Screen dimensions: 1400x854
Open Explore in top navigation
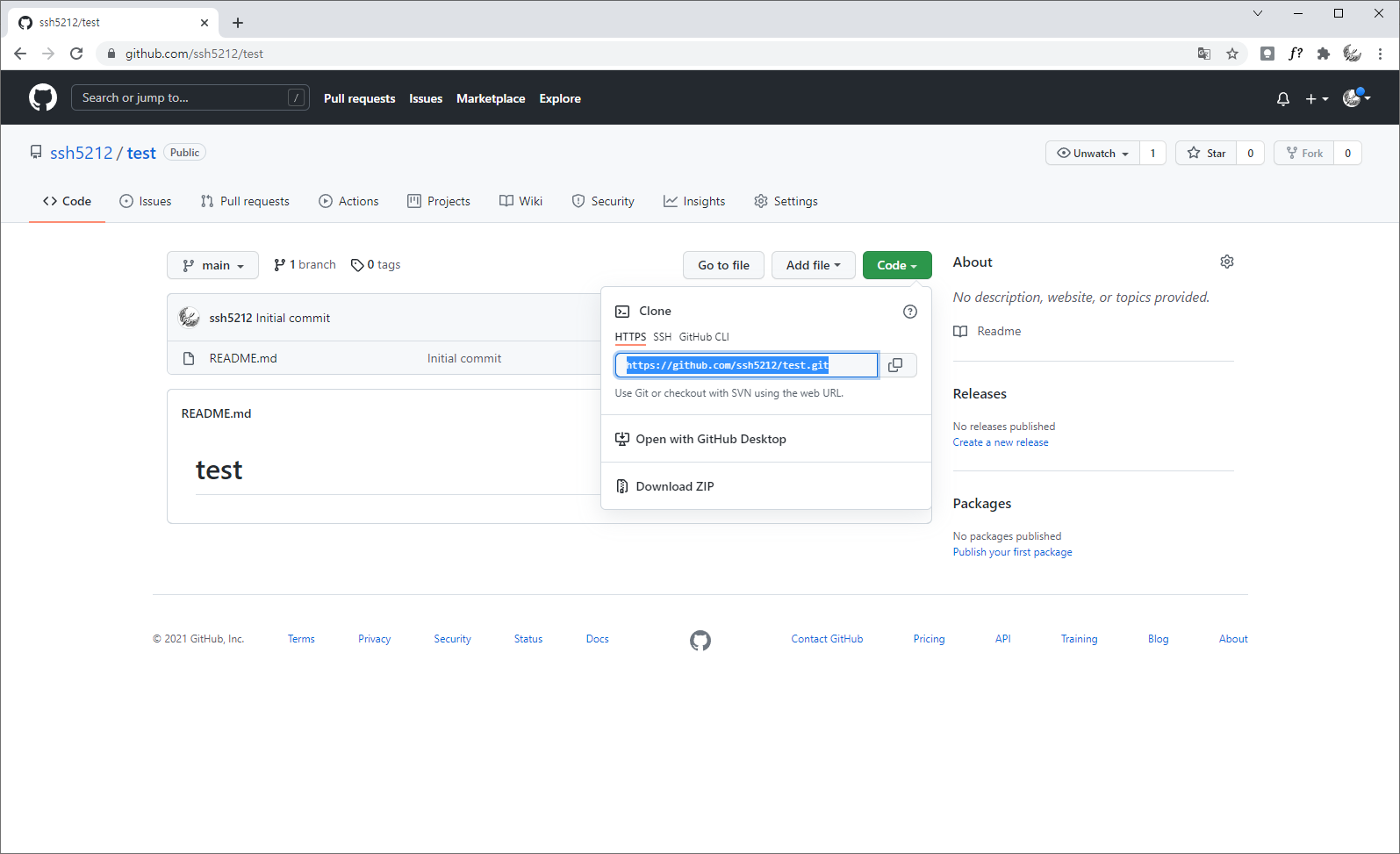point(560,98)
